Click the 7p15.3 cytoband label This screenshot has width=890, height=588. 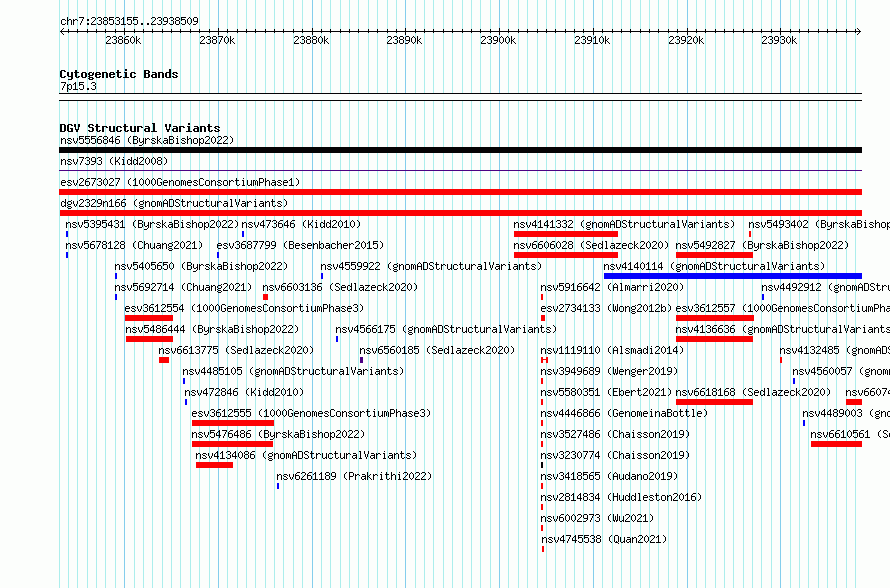[x=78, y=86]
